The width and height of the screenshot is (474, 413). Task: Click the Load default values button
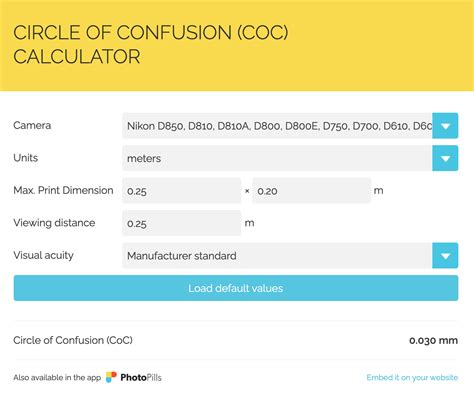pos(236,288)
